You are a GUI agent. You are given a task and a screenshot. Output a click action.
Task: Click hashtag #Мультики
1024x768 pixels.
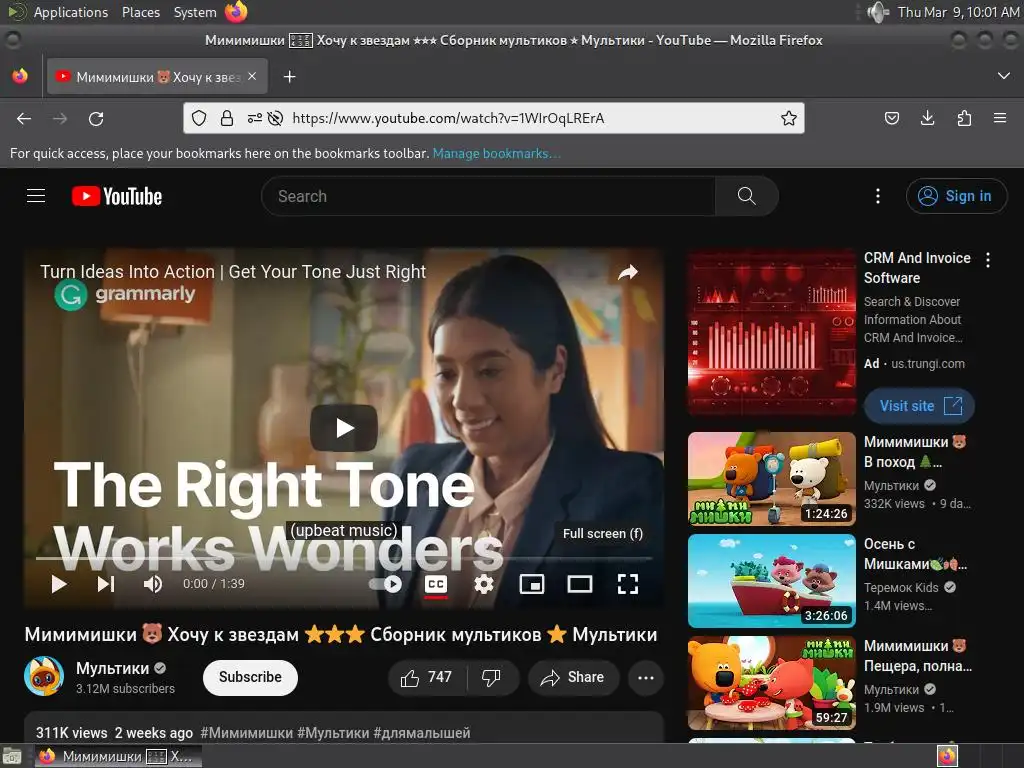click(333, 733)
